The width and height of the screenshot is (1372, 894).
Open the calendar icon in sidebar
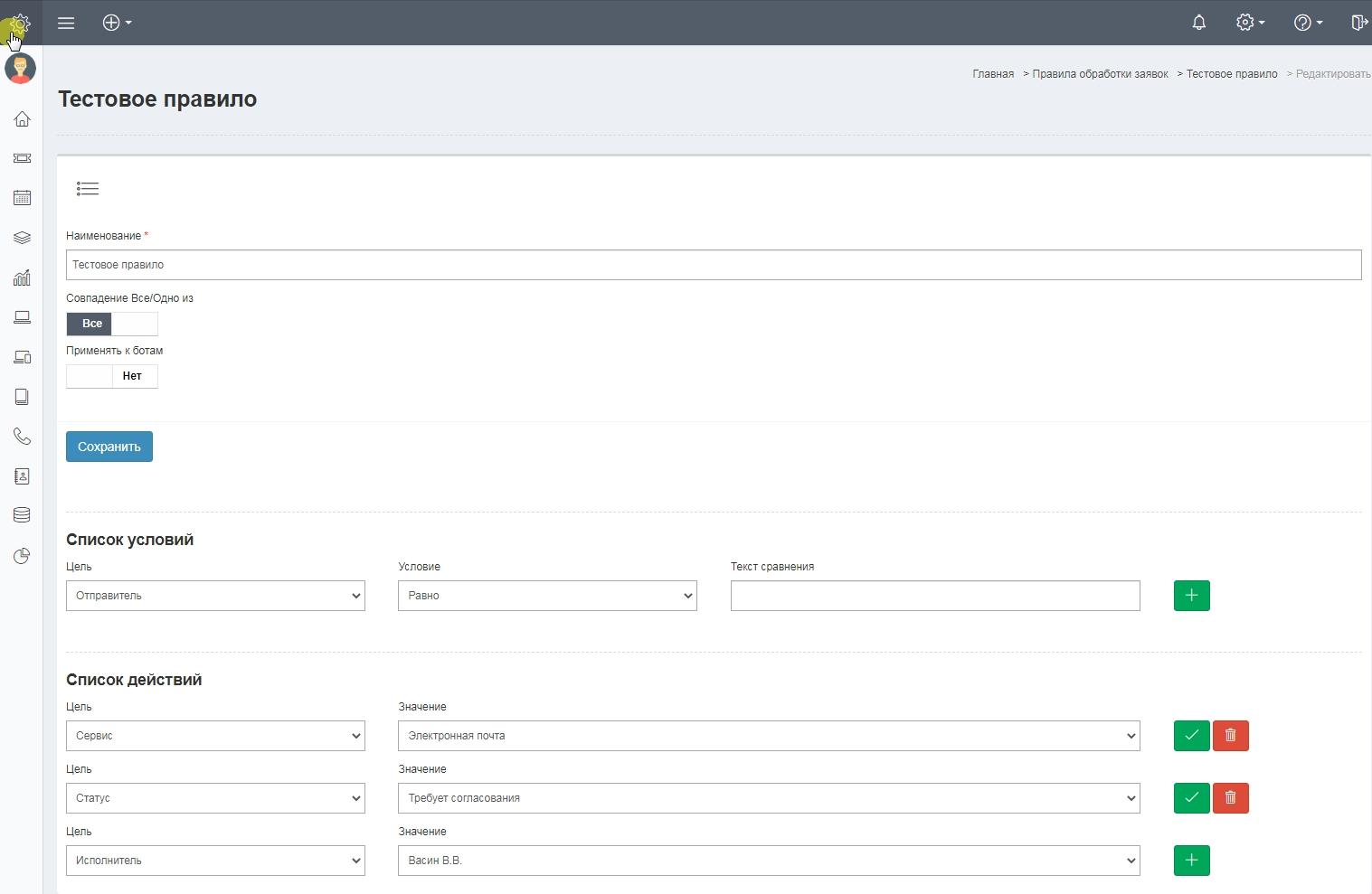pyautogui.click(x=22, y=198)
